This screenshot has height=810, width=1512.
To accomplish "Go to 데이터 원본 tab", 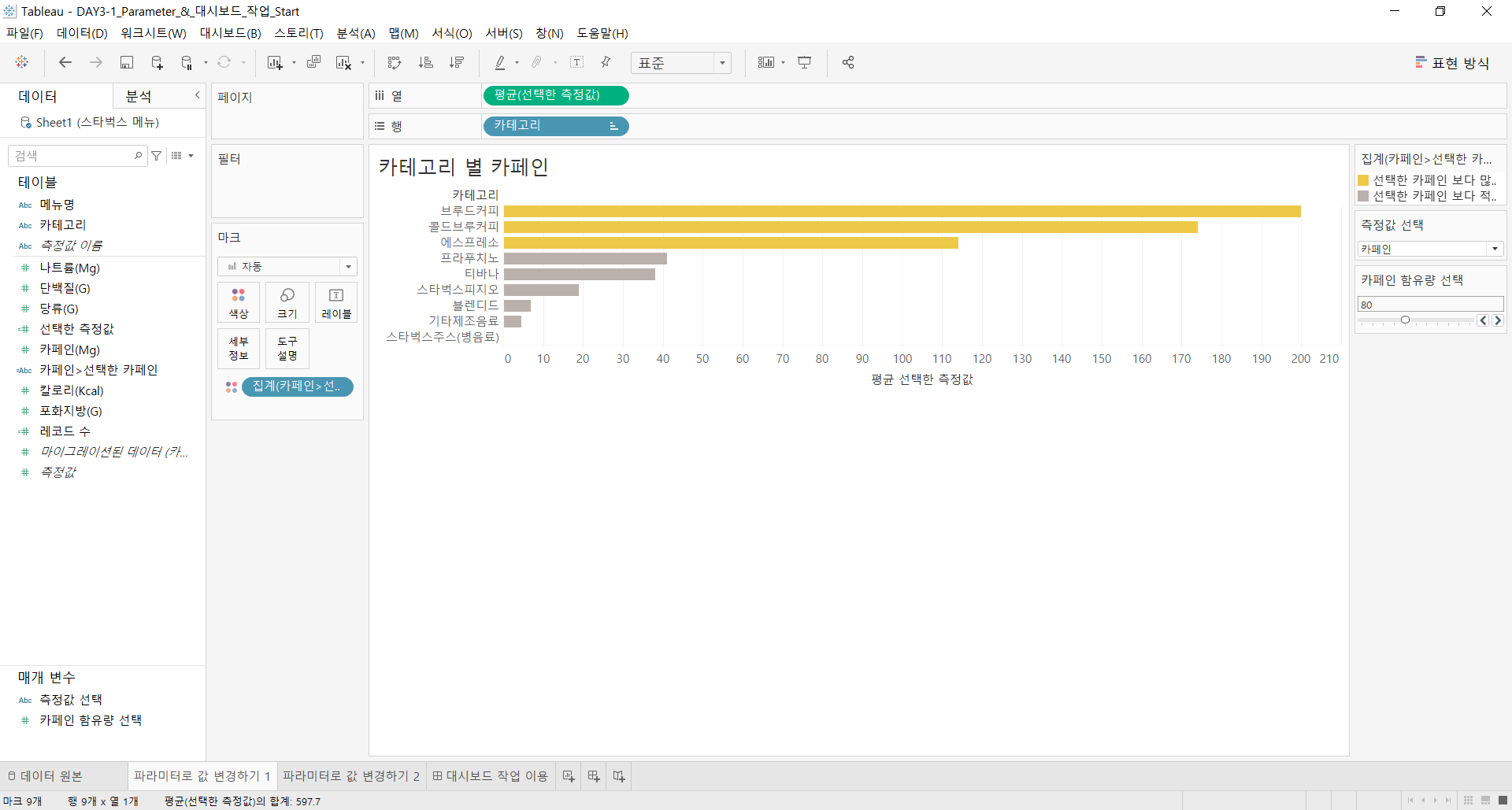I will click(45, 776).
